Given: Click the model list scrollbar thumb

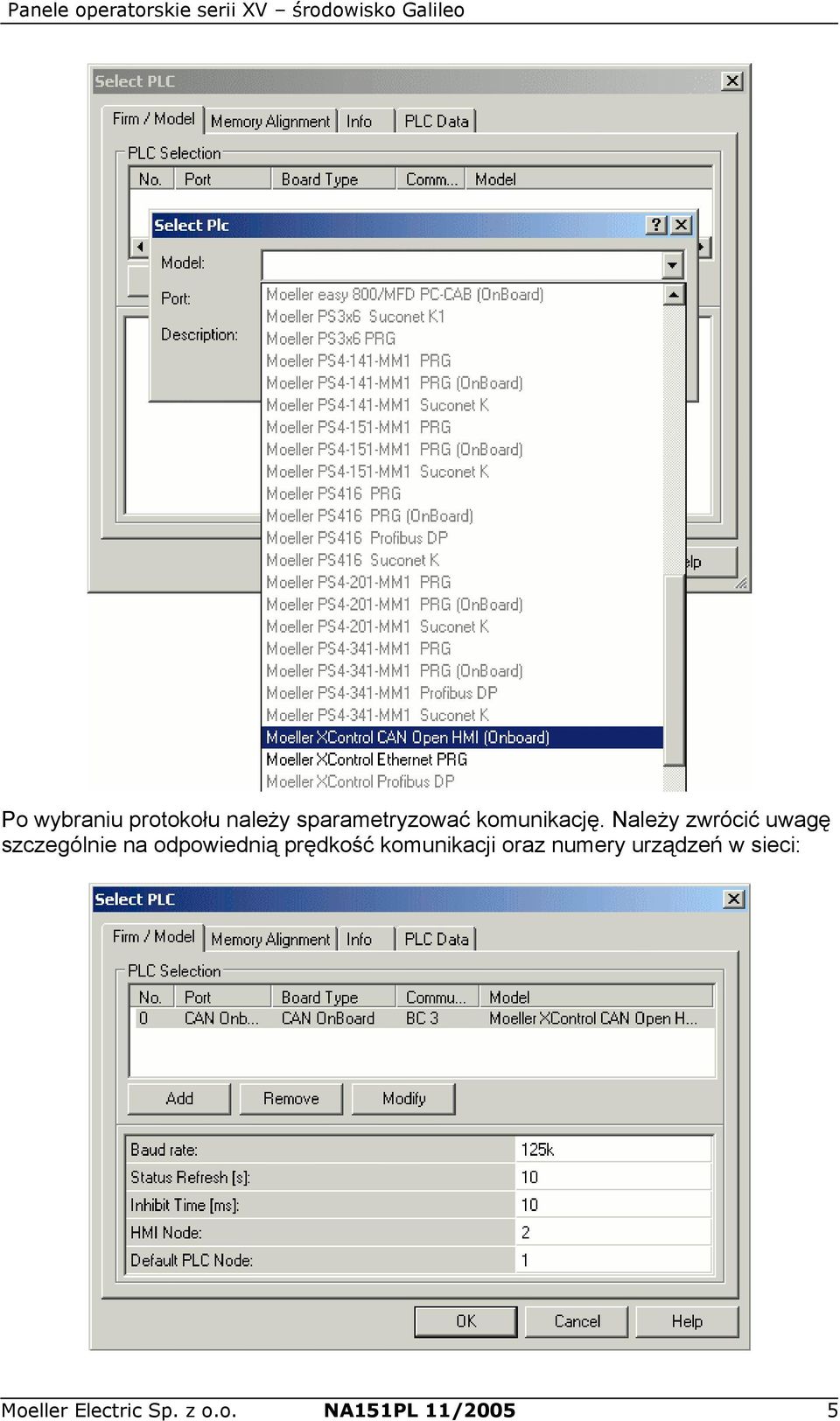Looking at the screenshot, I should click(674, 669).
